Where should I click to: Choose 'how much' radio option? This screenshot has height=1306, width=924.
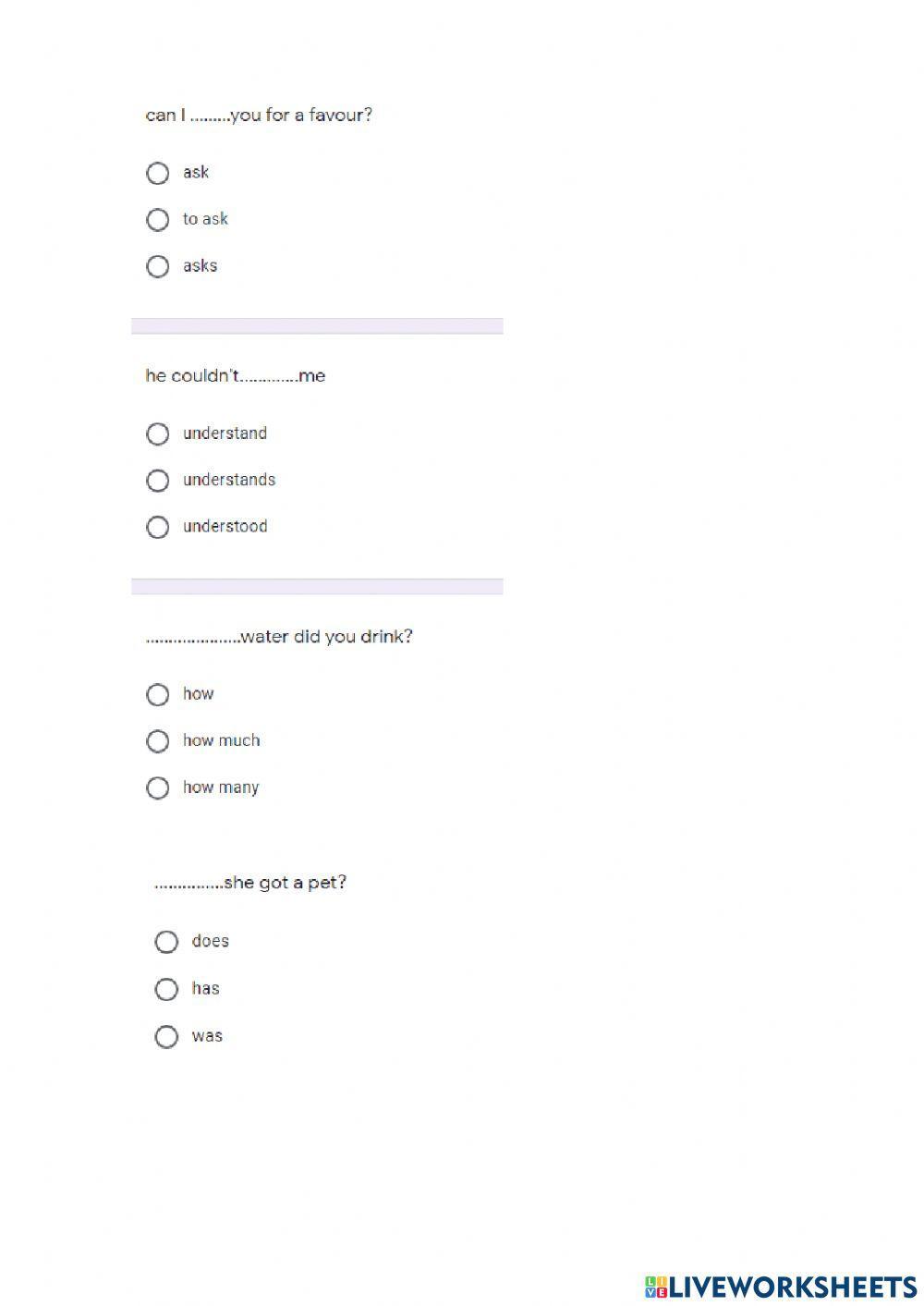coord(158,741)
